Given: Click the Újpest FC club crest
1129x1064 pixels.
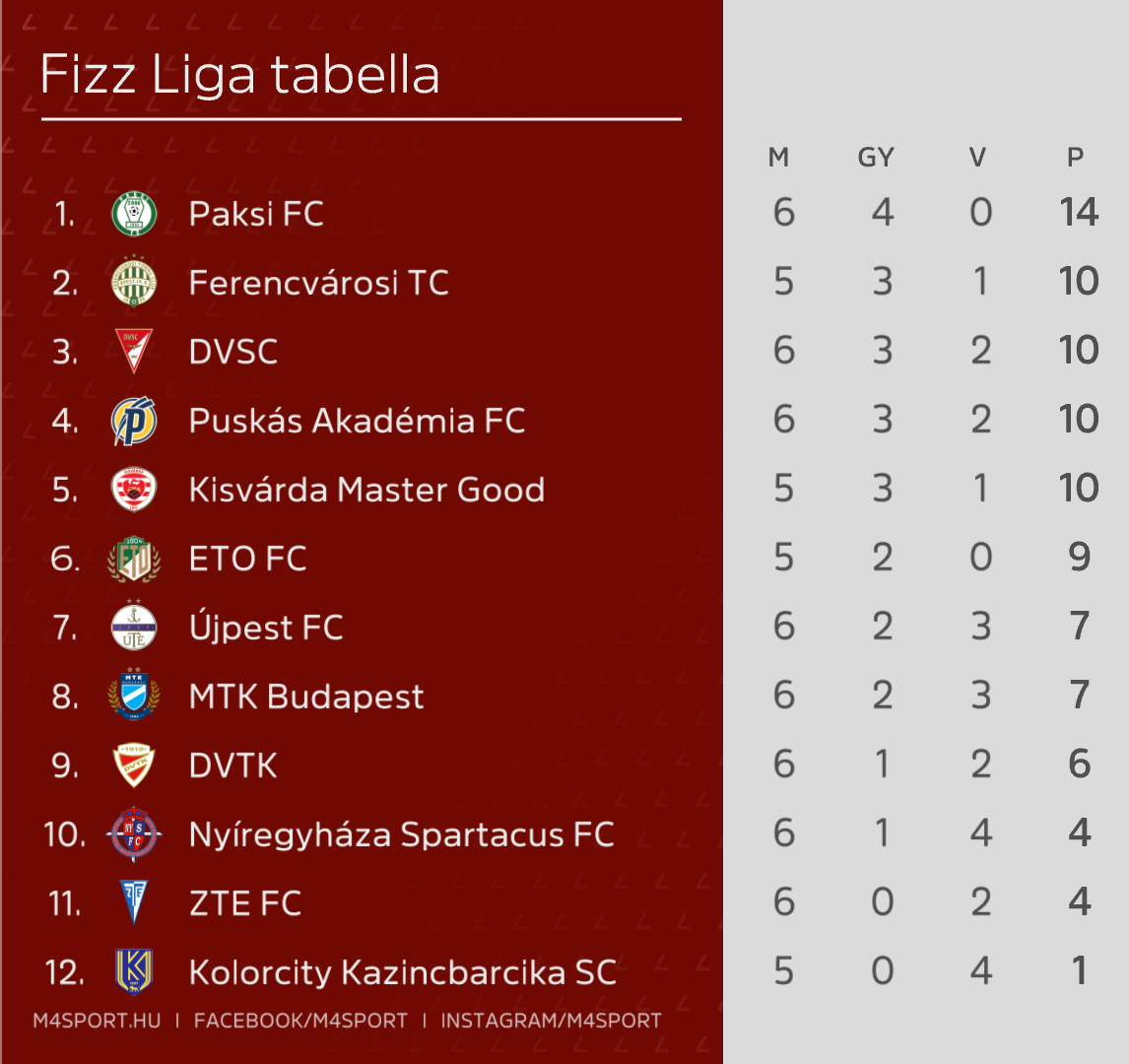Looking at the screenshot, I should click(134, 628).
